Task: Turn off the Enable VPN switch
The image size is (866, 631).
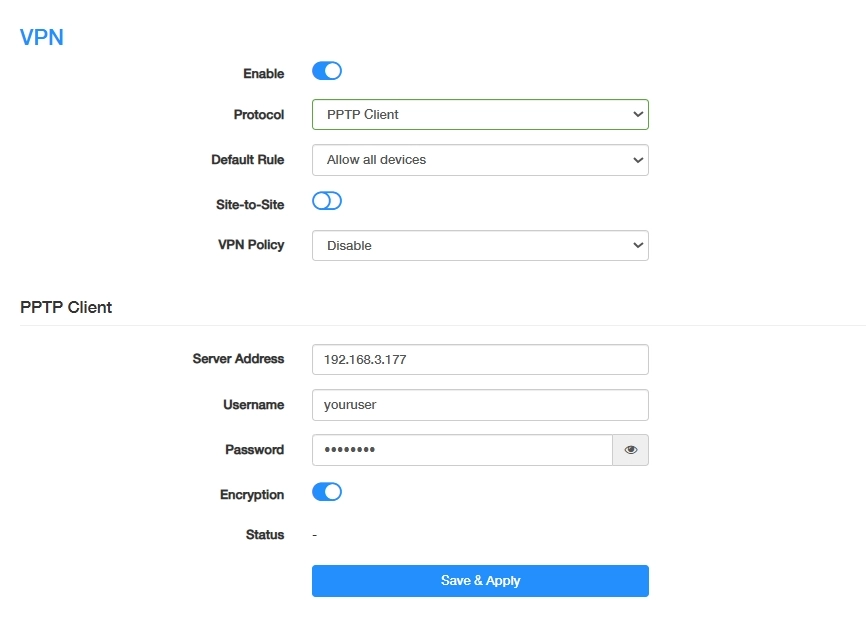Action: (327, 71)
